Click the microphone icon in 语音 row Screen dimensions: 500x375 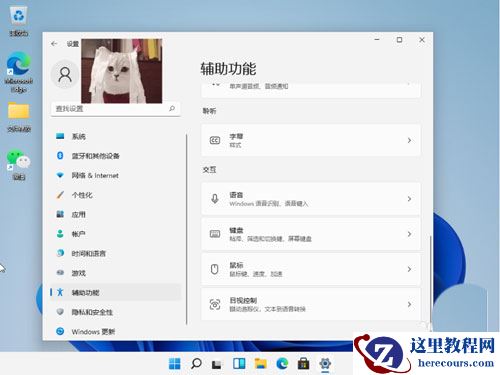click(215, 199)
